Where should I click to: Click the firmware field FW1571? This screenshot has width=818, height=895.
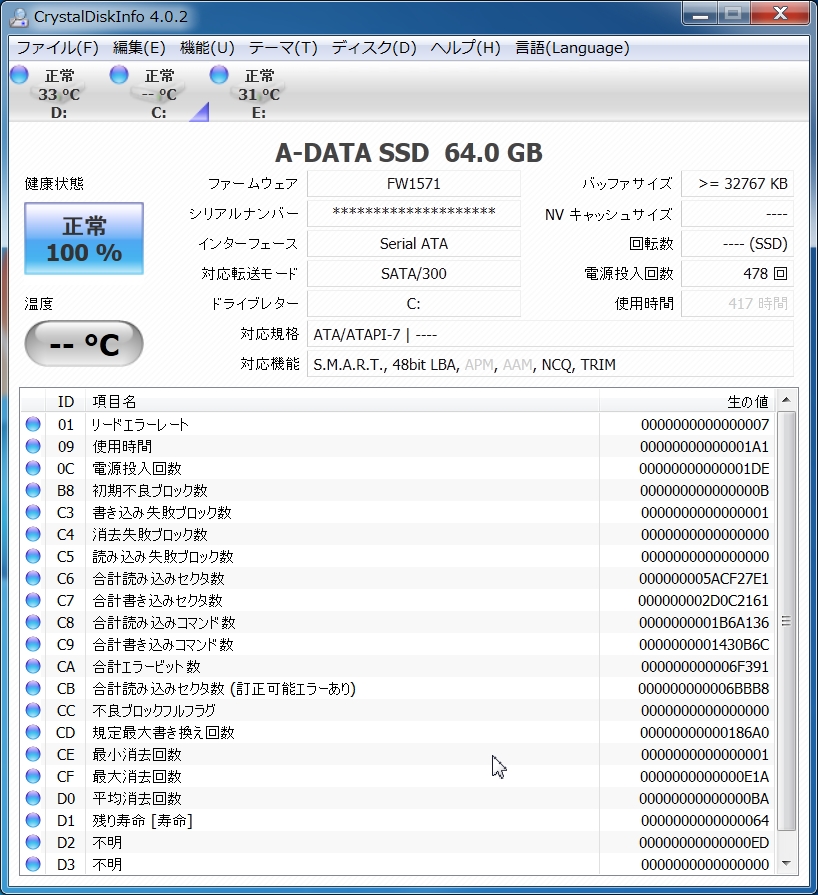tap(414, 184)
